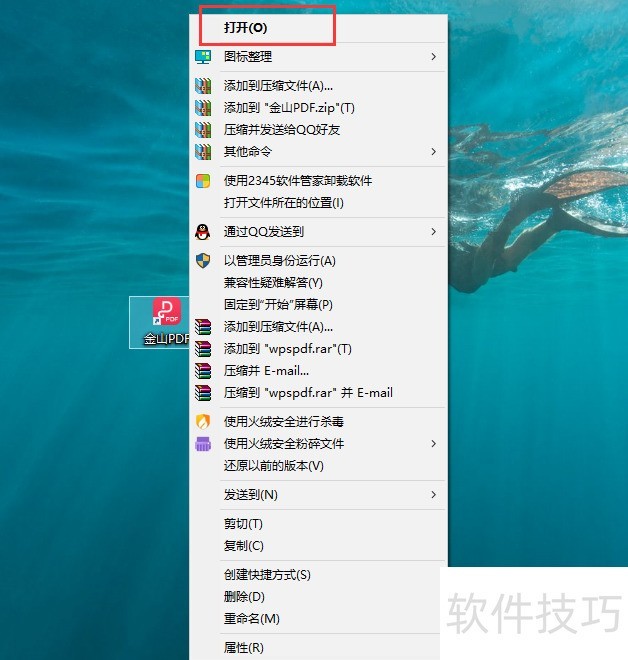Click the 2345软件管家 colorful icon
Screen dimensions: 628x660
point(203,181)
